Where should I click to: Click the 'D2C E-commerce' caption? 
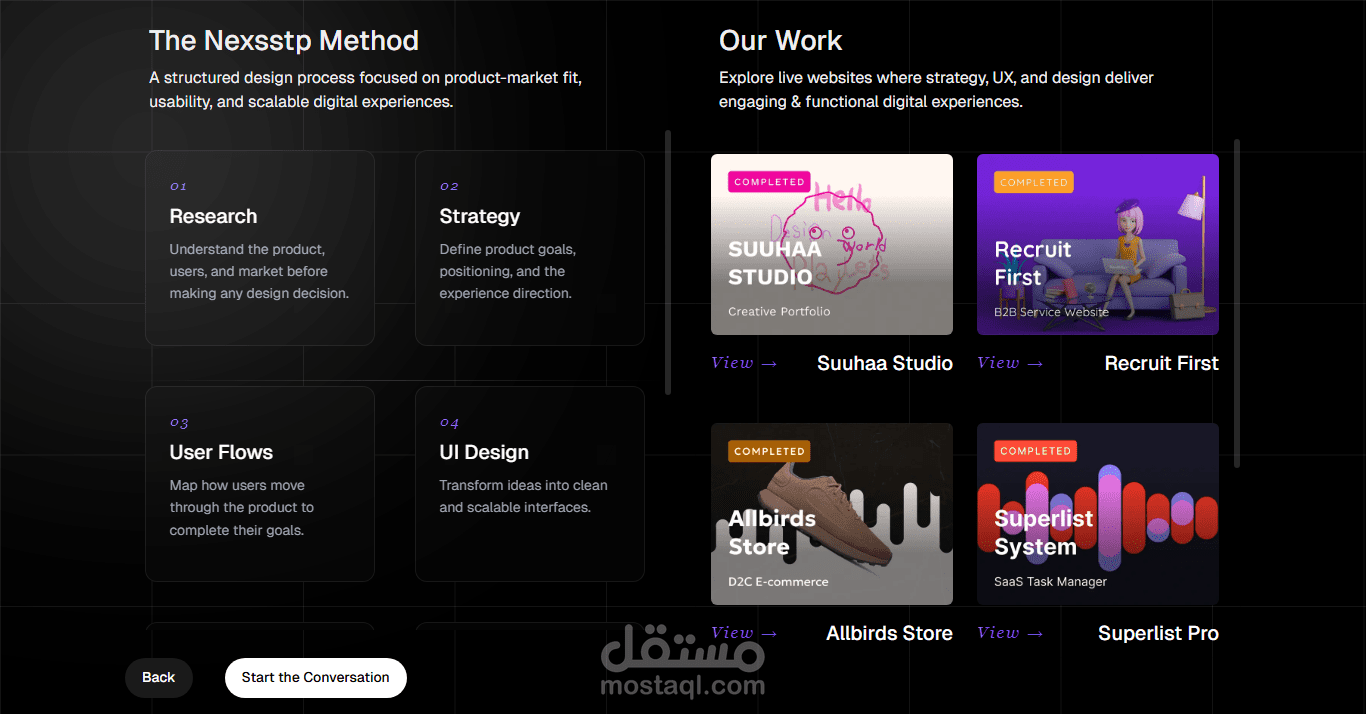coord(778,581)
